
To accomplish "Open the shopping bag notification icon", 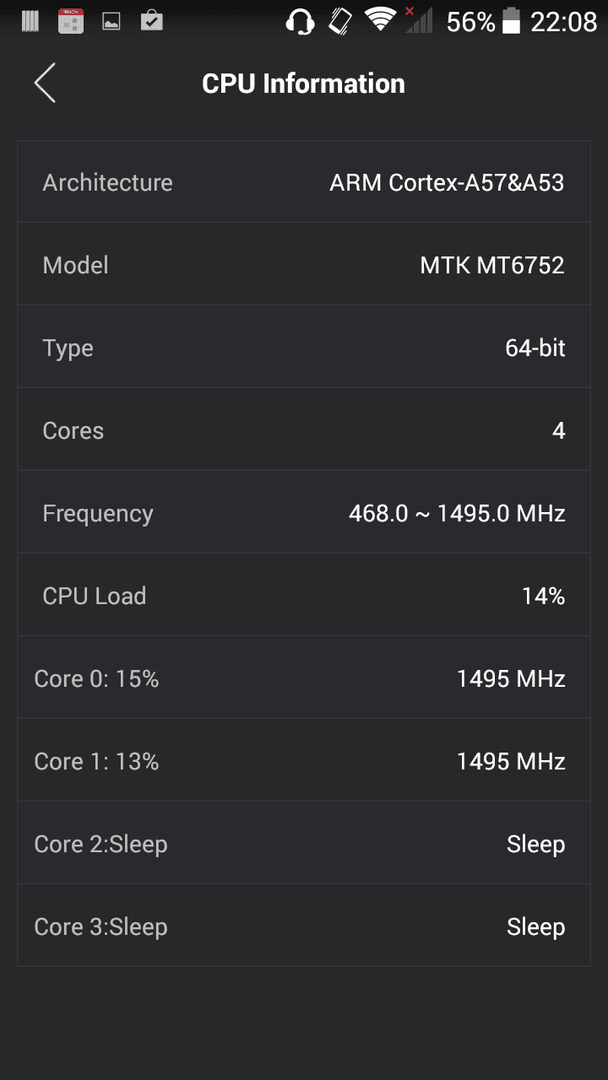I will (x=151, y=21).
